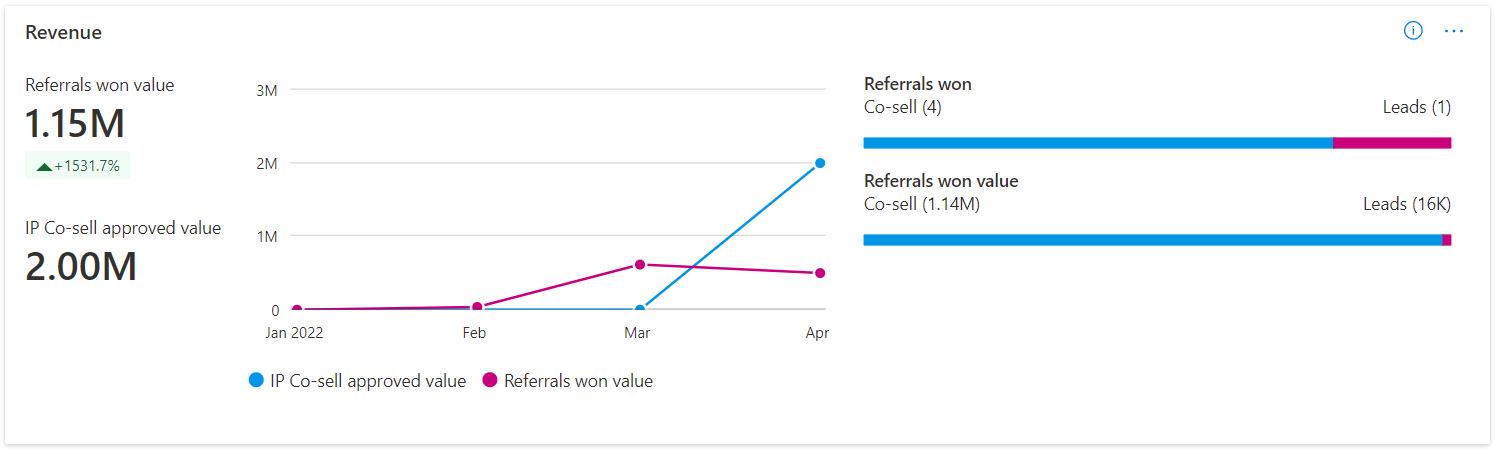Image resolution: width=1495 pixels, height=449 pixels.
Task: Select the April blue data point
Action: 820,163
